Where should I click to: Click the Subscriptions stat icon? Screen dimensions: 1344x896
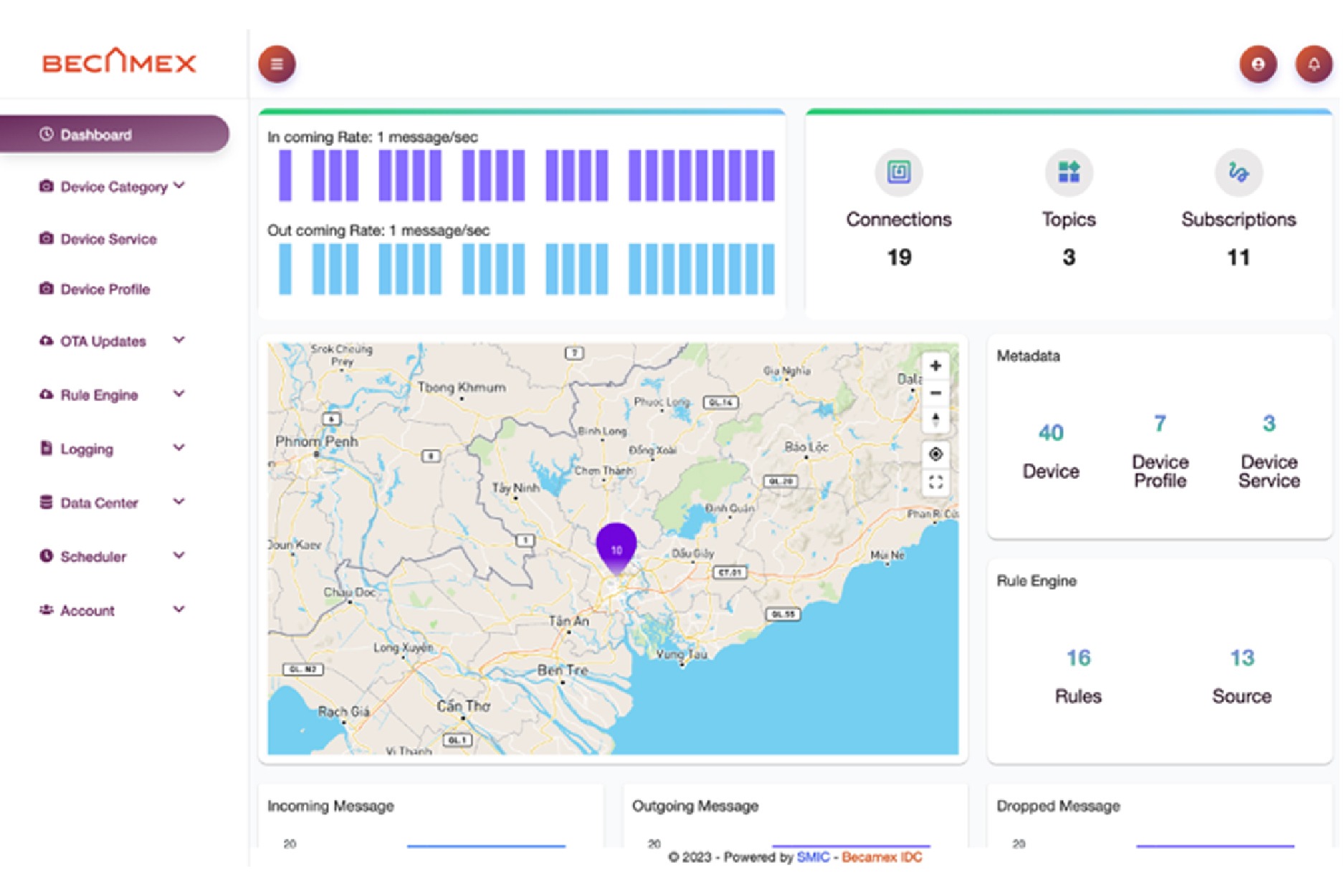tap(1238, 172)
